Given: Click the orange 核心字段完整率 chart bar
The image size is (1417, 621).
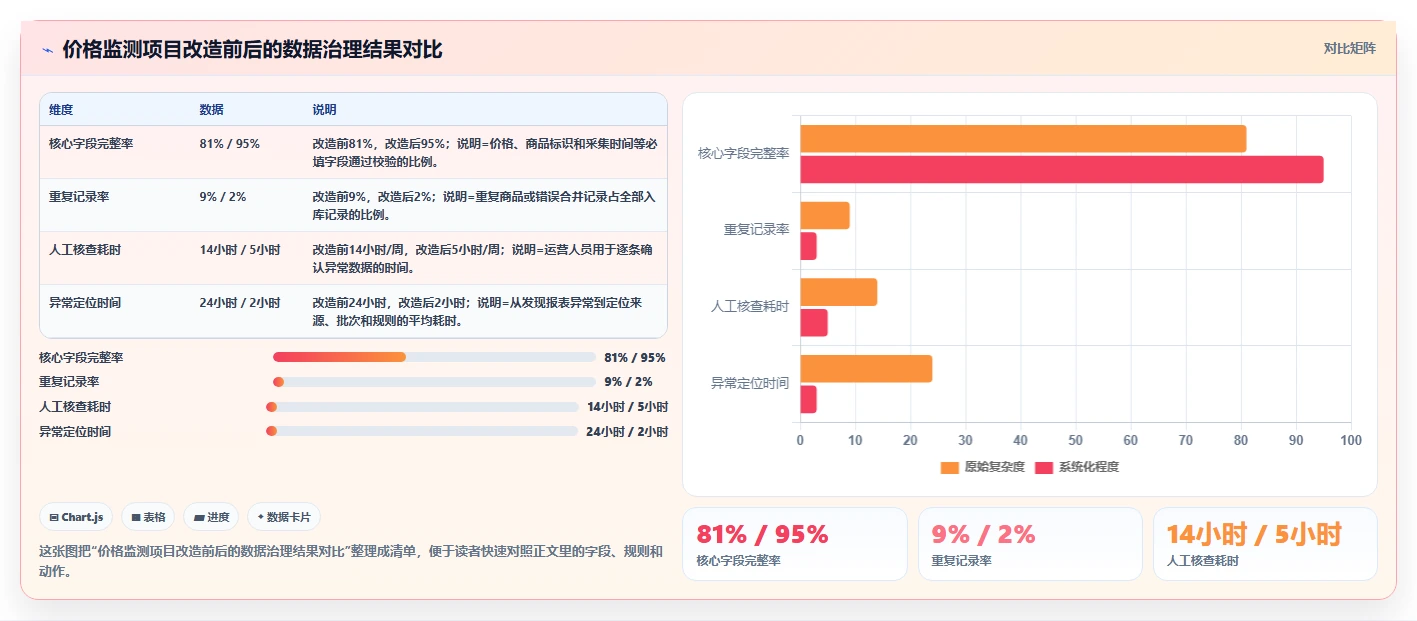Looking at the screenshot, I should 1023,139.
